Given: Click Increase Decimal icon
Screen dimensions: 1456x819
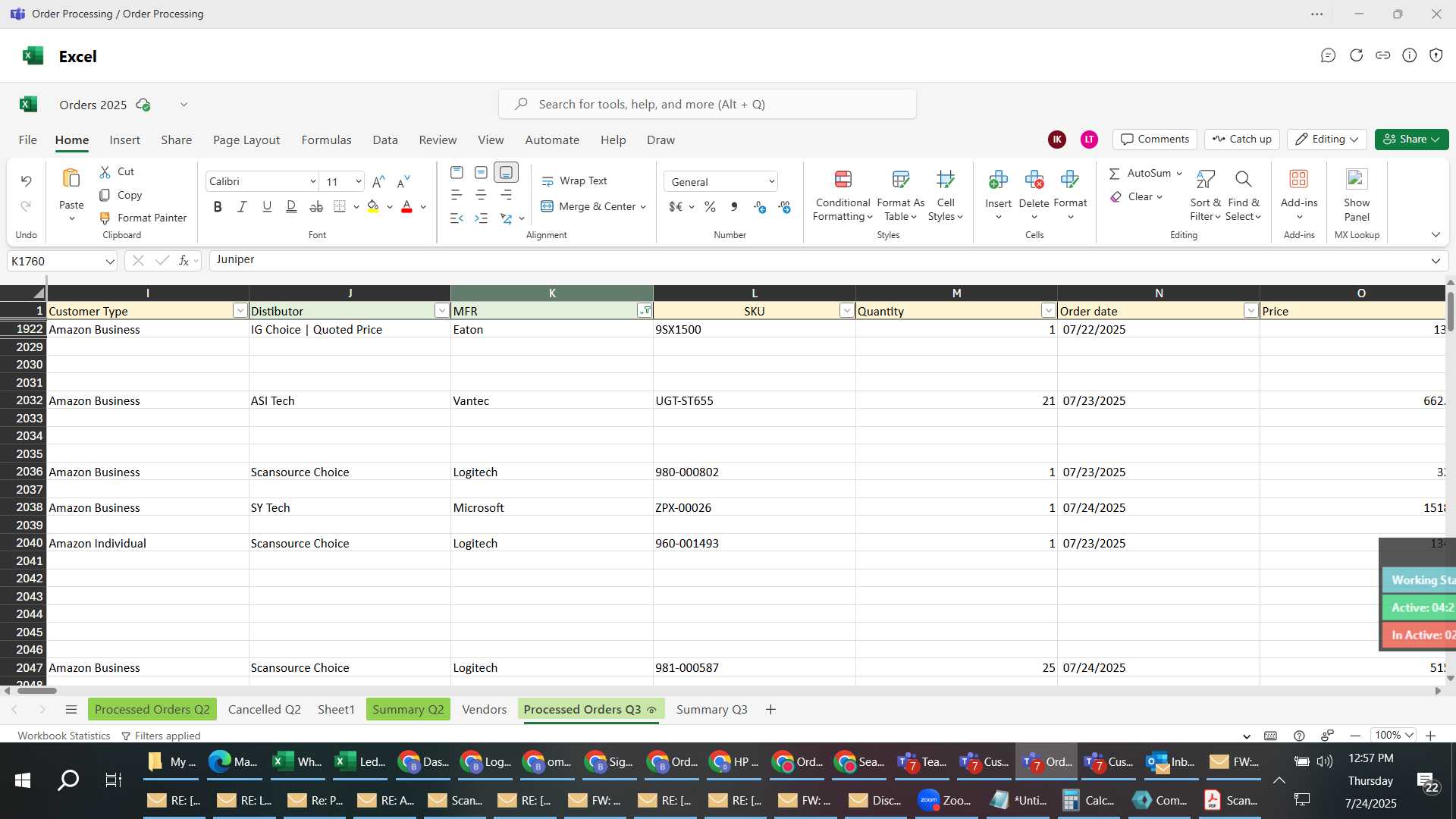Looking at the screenshot, I should [x=760, y=206].
